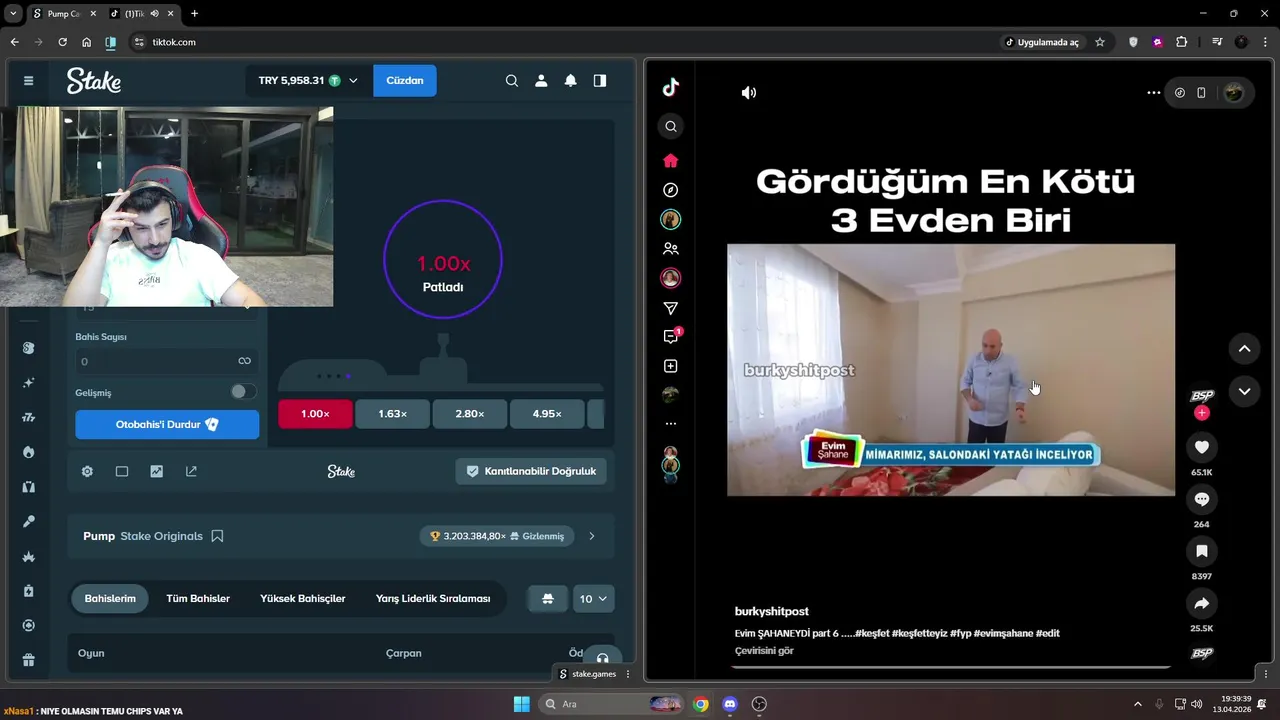Image resolution: width=1280 pixels, height=720 pixels.
Task: Bookmark Pump as favourite game
Action: click(x=217, y=536)
